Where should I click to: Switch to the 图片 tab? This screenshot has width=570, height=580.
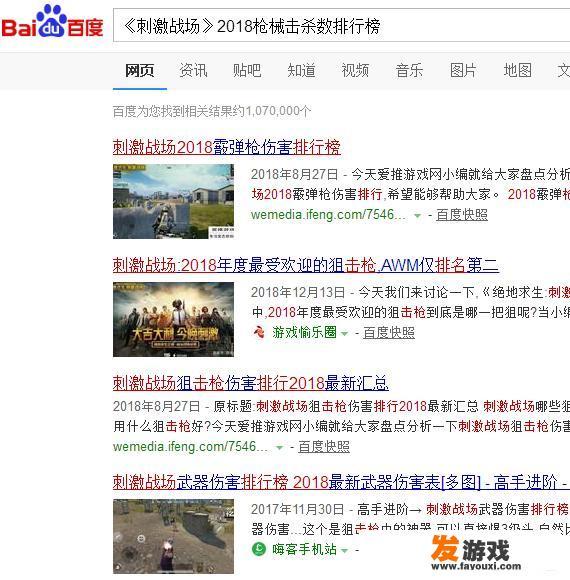pyautogui.click(x=463, y=70)
